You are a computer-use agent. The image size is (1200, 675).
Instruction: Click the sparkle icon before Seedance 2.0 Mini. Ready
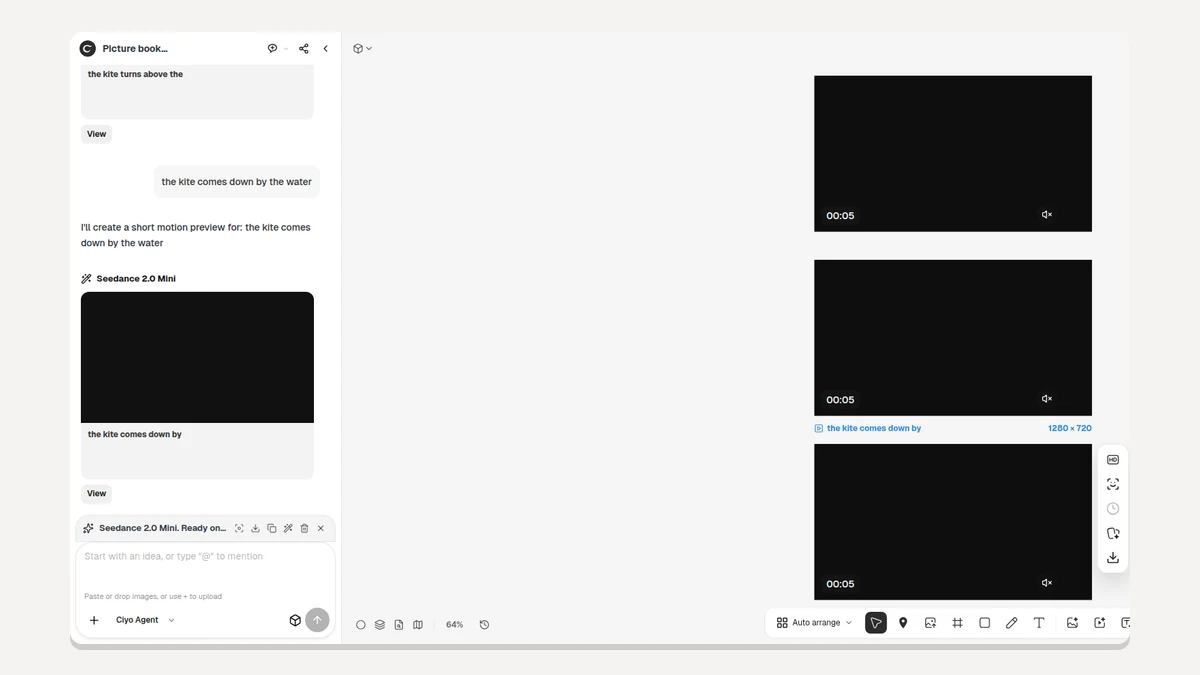point(88,528)
